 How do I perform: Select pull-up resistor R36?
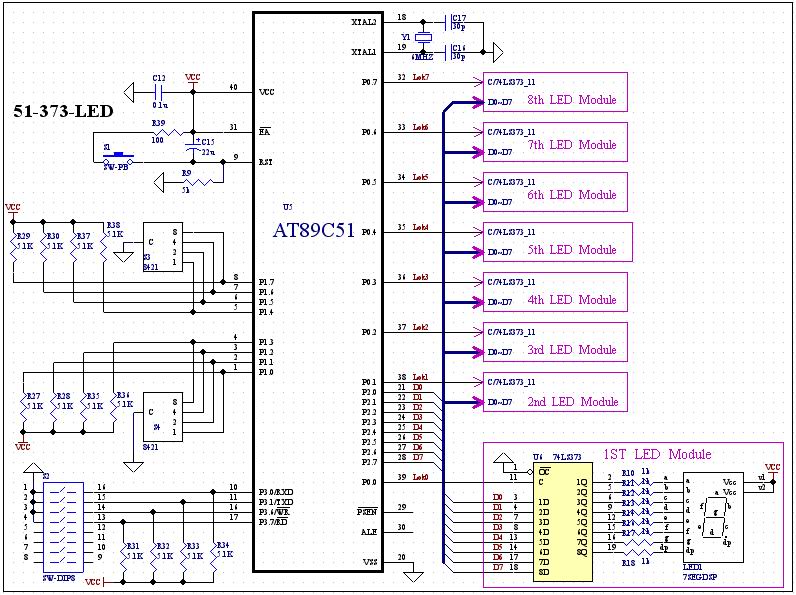[x=114, y=408]
